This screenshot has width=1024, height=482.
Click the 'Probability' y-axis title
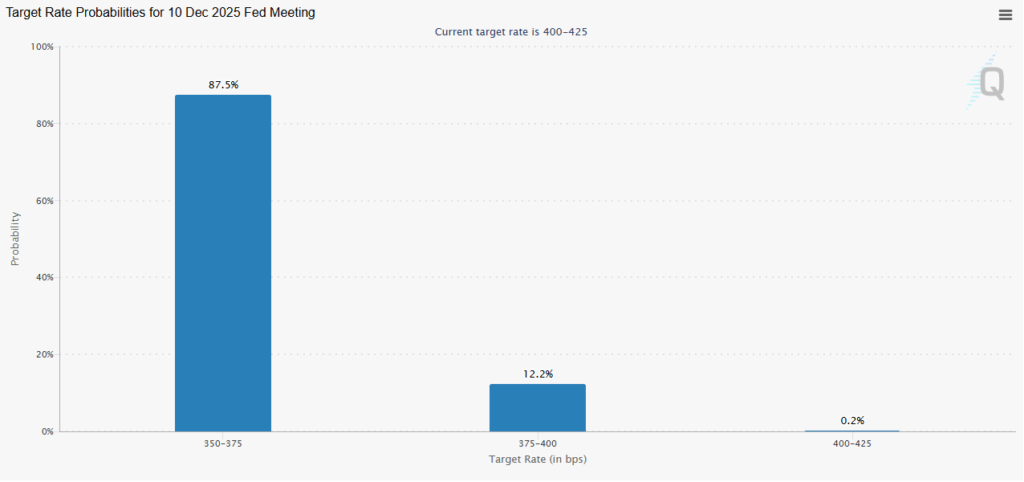coord(15,239)
